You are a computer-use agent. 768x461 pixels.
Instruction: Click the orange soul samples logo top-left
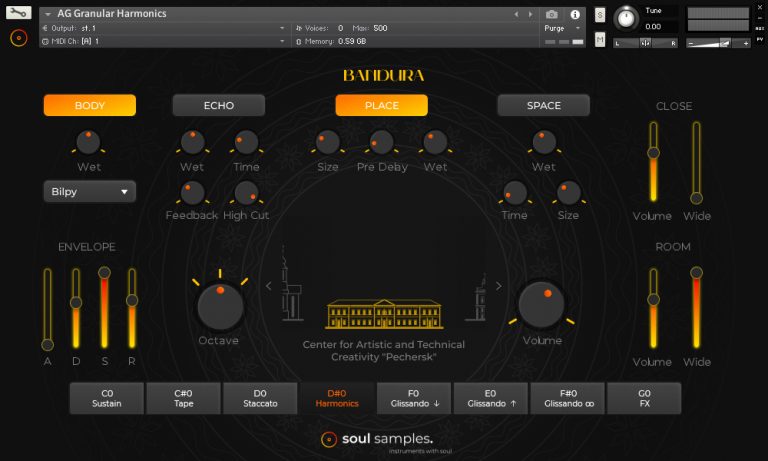click(x=19, y=38)
